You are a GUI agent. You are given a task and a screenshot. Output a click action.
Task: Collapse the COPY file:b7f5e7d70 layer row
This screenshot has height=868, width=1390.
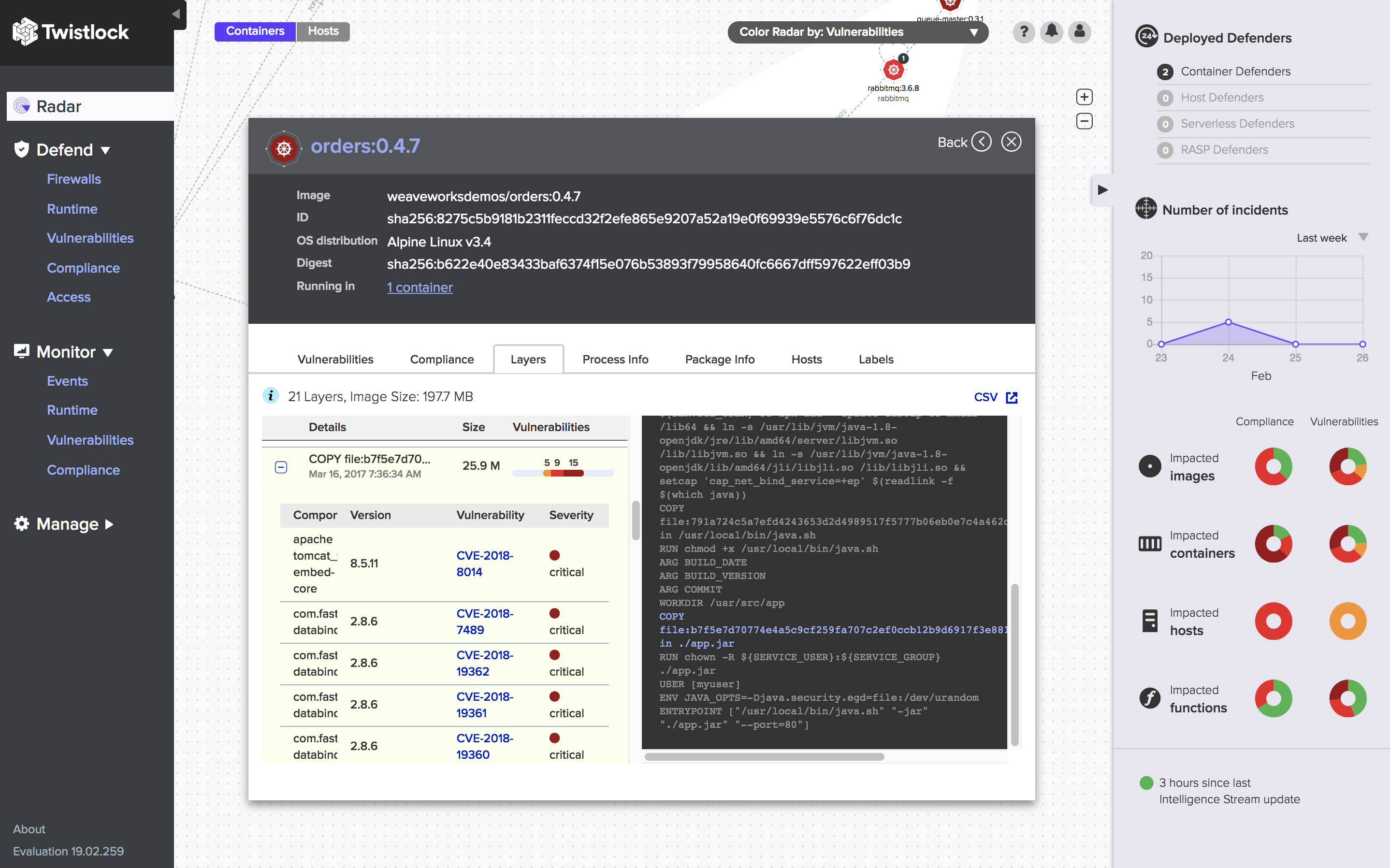(281, 467)
